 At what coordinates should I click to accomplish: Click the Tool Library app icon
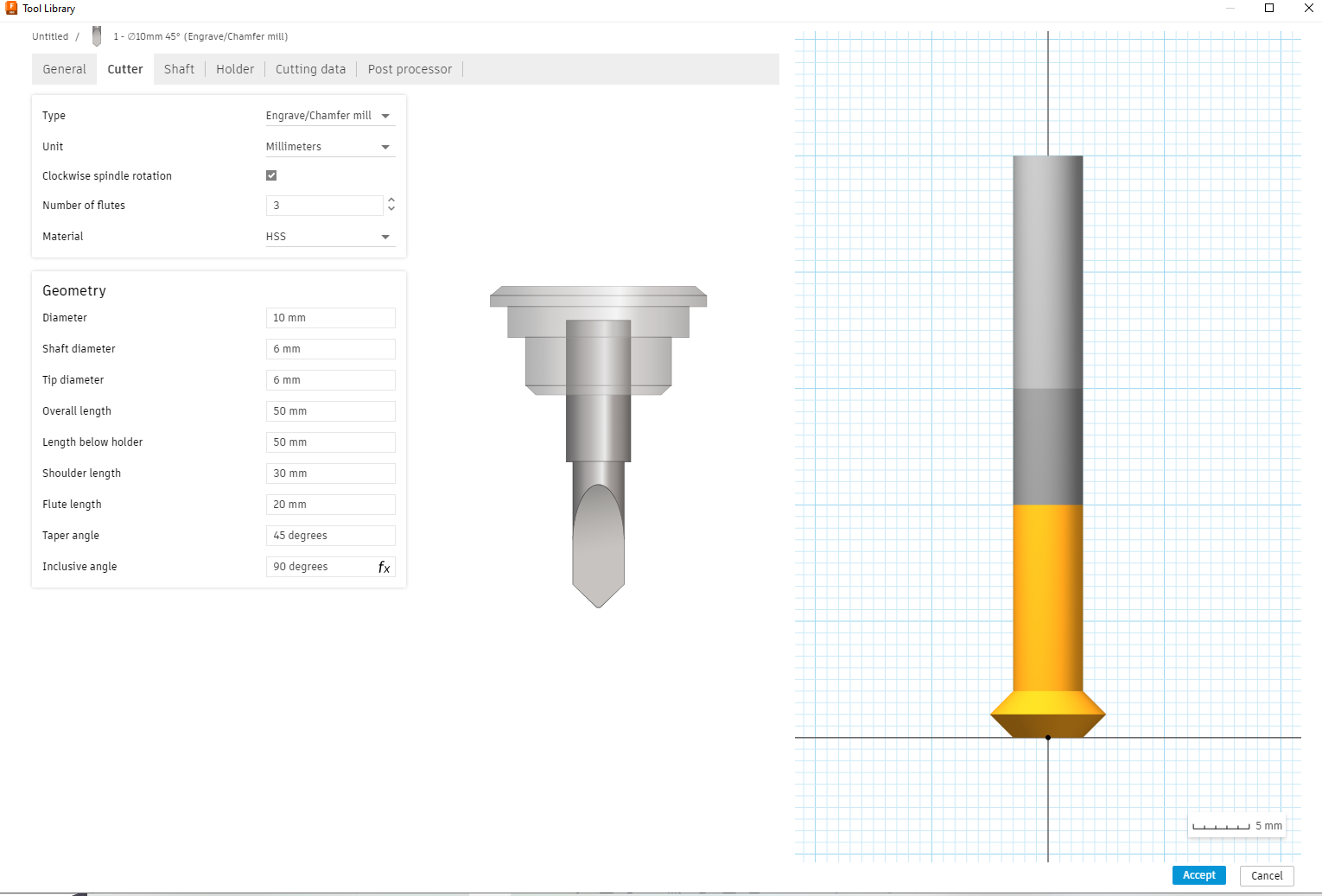pyautogui.click(x=11, y=9)
